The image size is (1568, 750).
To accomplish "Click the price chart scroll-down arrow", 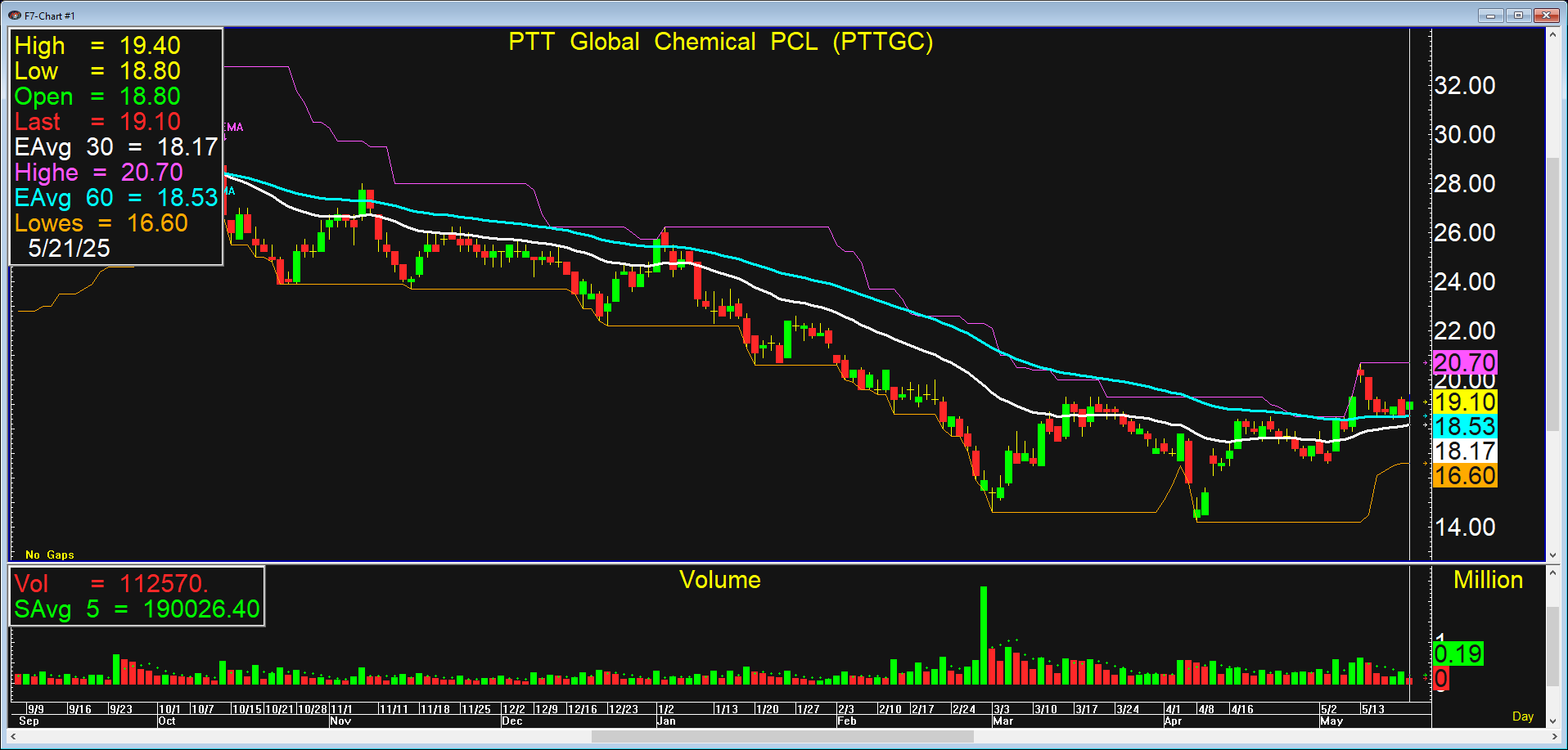I will coord(1552,555).
